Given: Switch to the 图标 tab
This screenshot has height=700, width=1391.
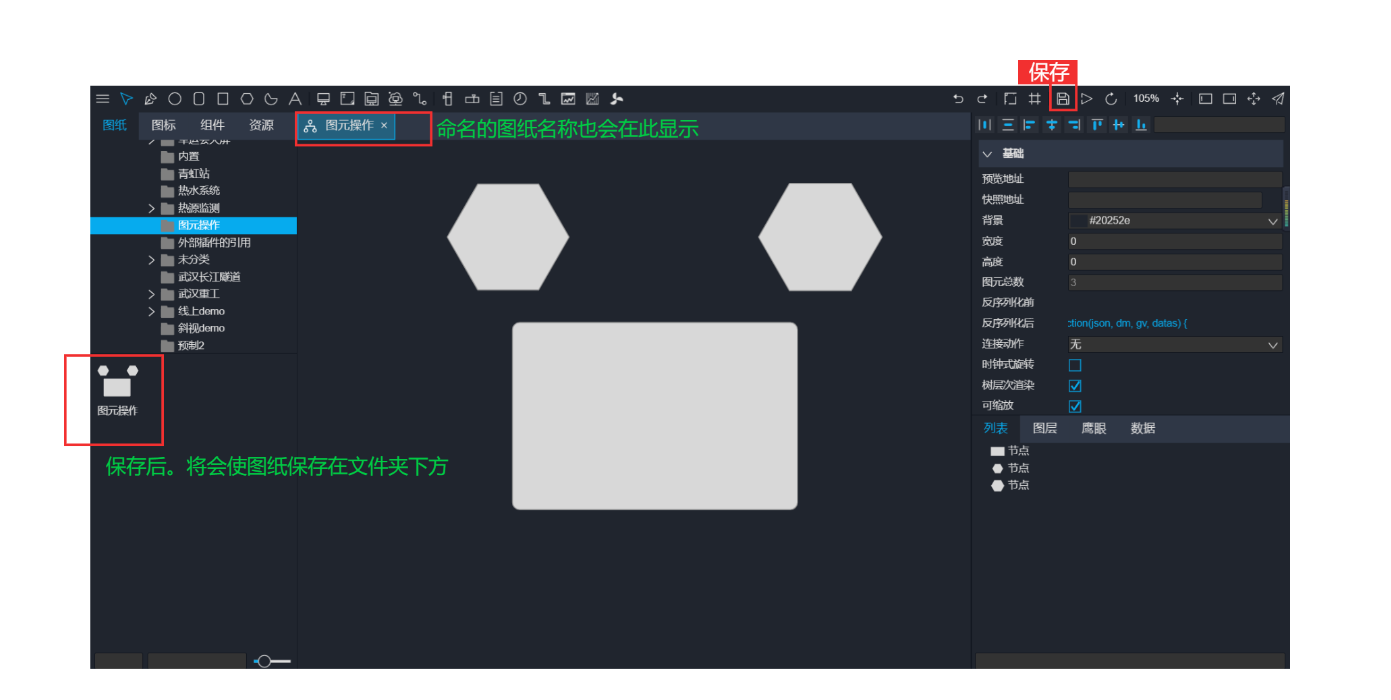Looking at the screenshot, I should click(163, 126).
